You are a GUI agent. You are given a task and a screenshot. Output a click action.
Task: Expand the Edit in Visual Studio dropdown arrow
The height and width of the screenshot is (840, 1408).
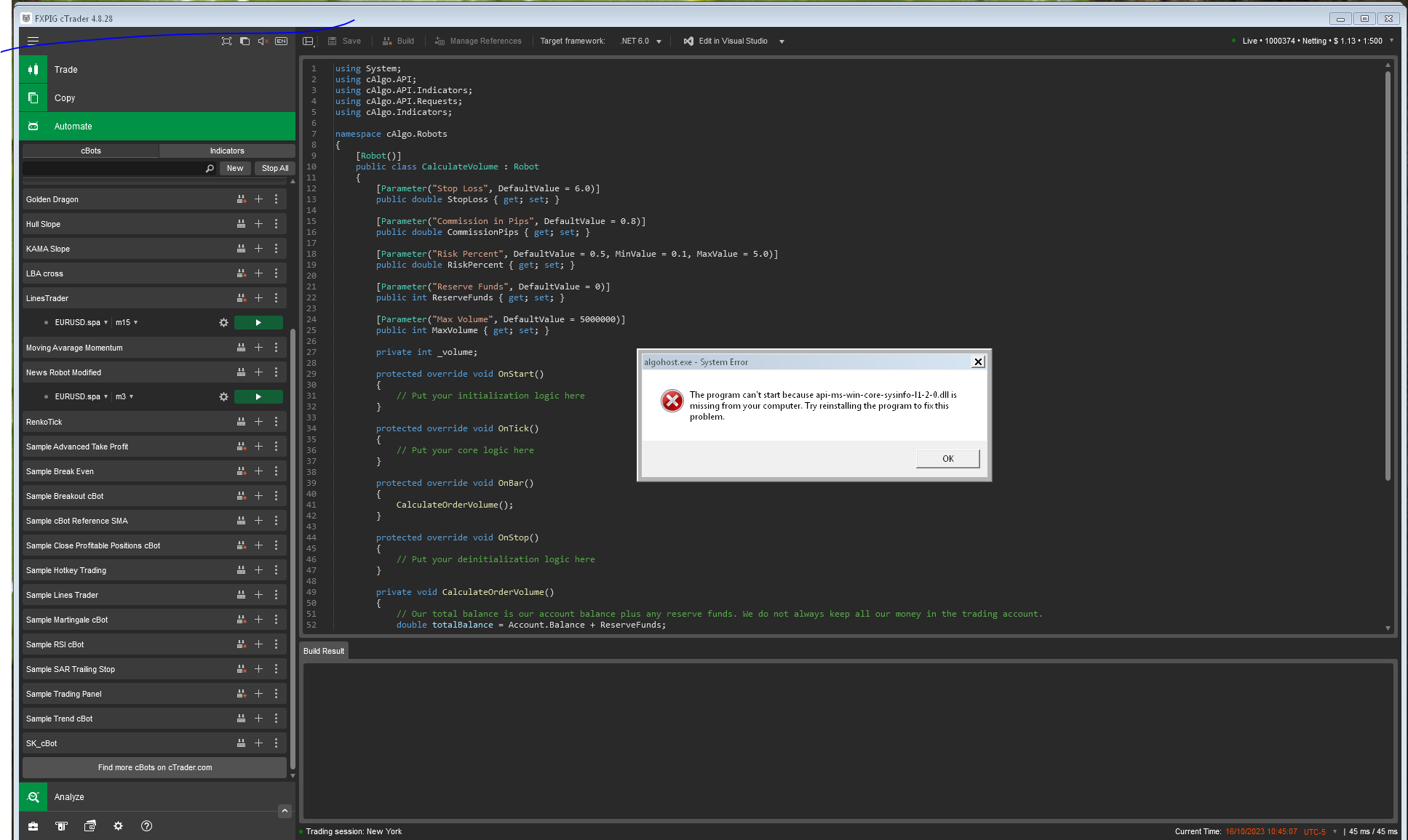[781, 41]
